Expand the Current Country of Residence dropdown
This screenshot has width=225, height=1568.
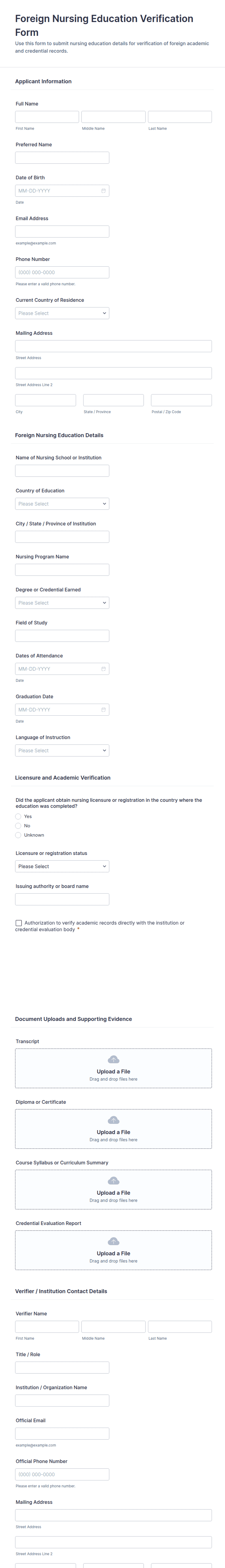pos(62,313)
